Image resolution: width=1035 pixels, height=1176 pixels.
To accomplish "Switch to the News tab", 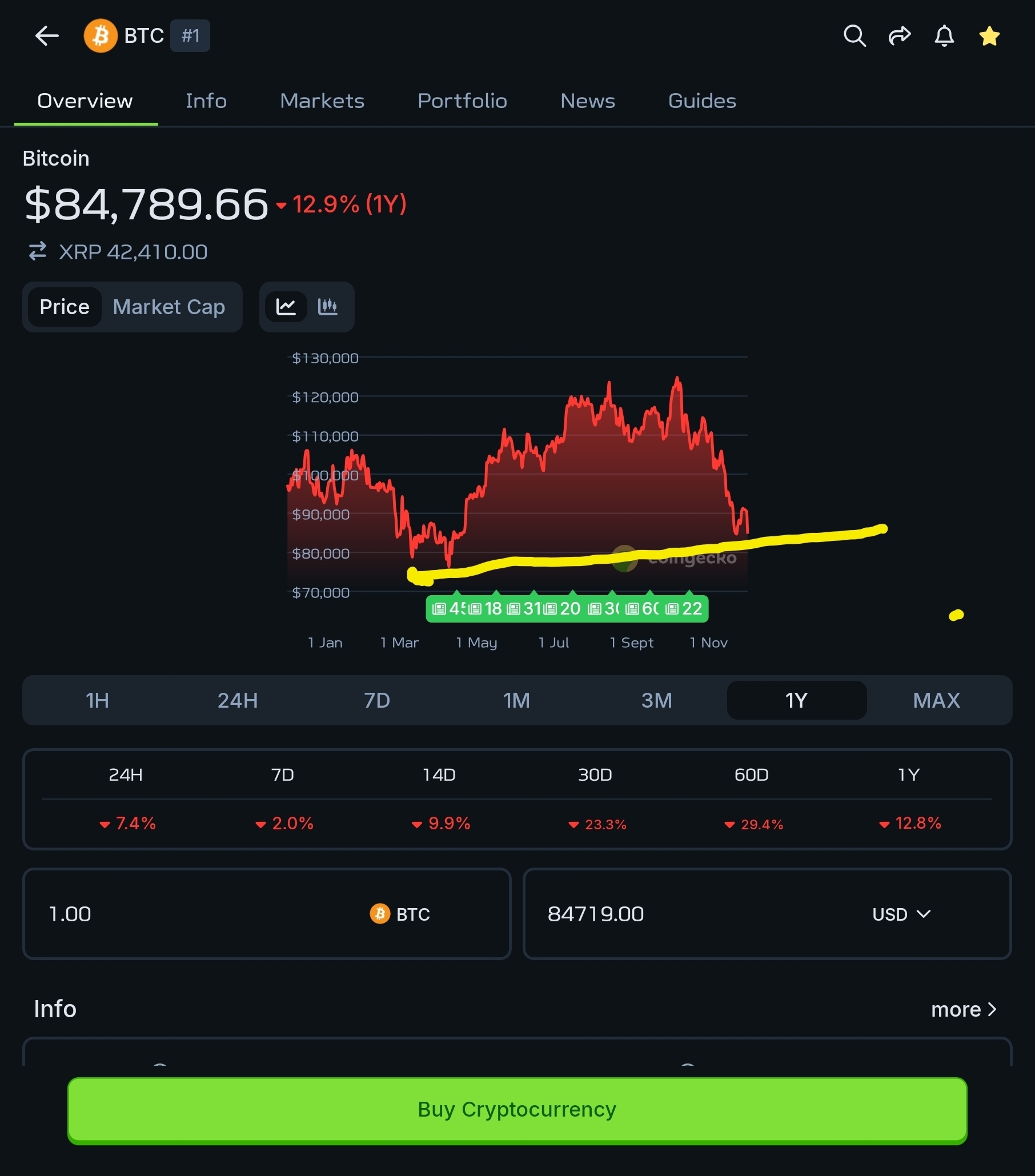I will click(588, 101).
